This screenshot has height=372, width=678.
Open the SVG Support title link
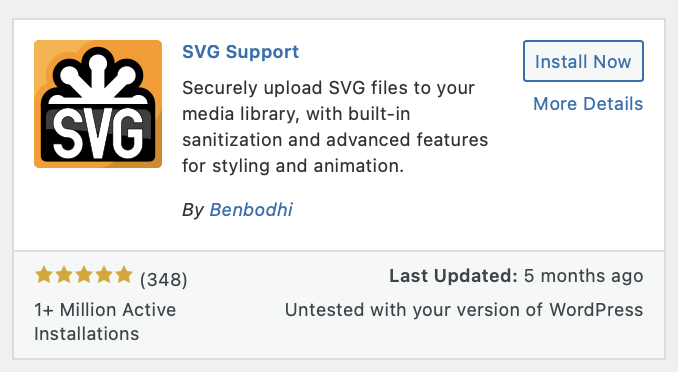point(240,52)
